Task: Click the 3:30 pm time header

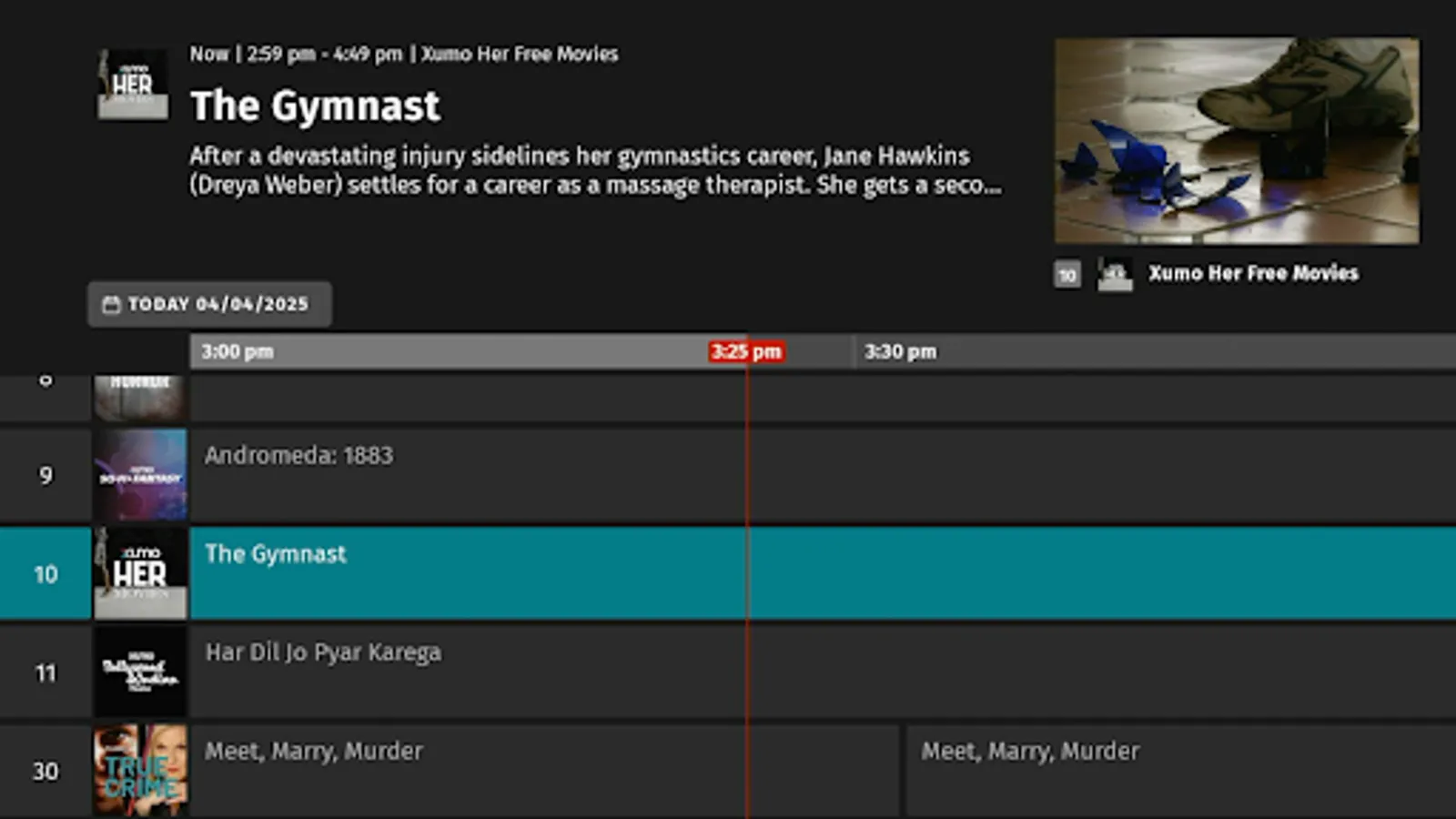Action: point(899,351)
